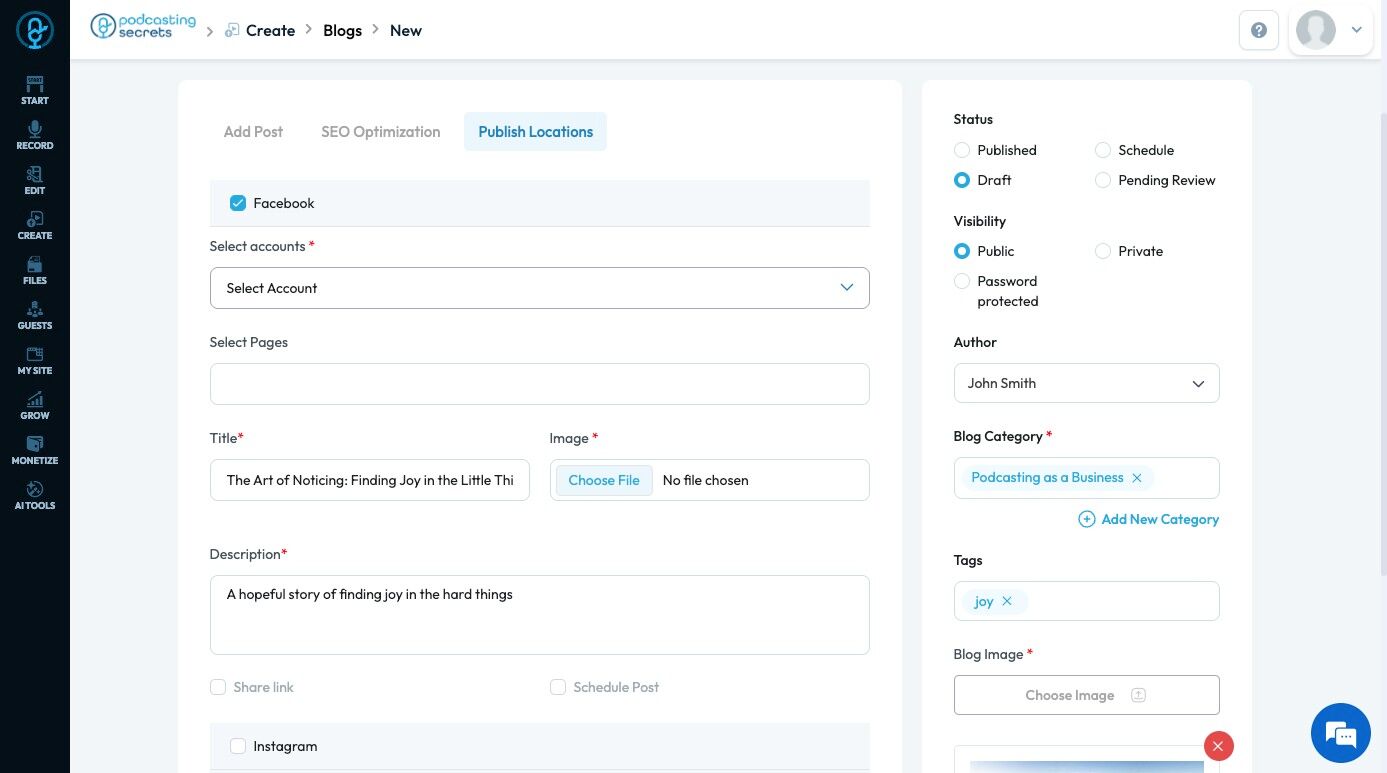Expand the user profile menu chevron
The width and height of the screenshot is (1387, 773).
click(1356, 30)
